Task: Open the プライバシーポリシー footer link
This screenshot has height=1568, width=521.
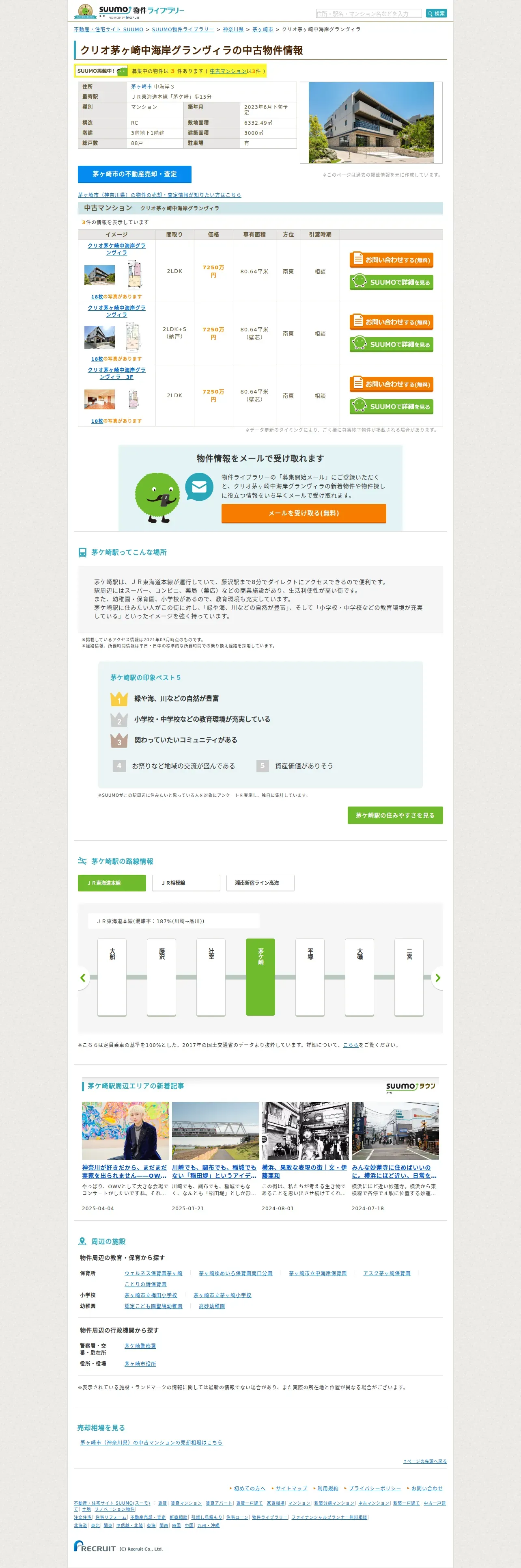Action: coord(375,1488)
